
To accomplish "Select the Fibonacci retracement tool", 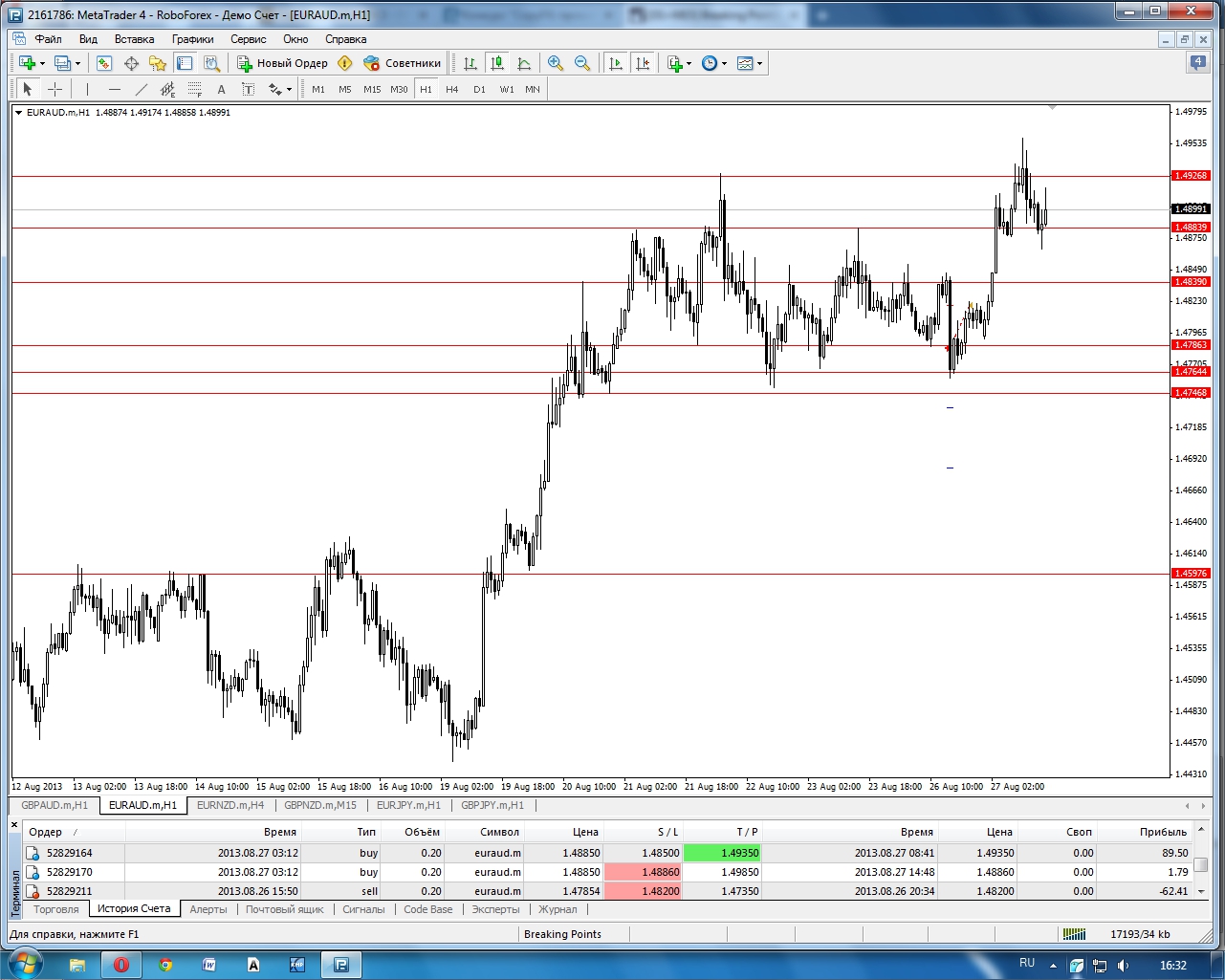I will click(x=194, y=89).
